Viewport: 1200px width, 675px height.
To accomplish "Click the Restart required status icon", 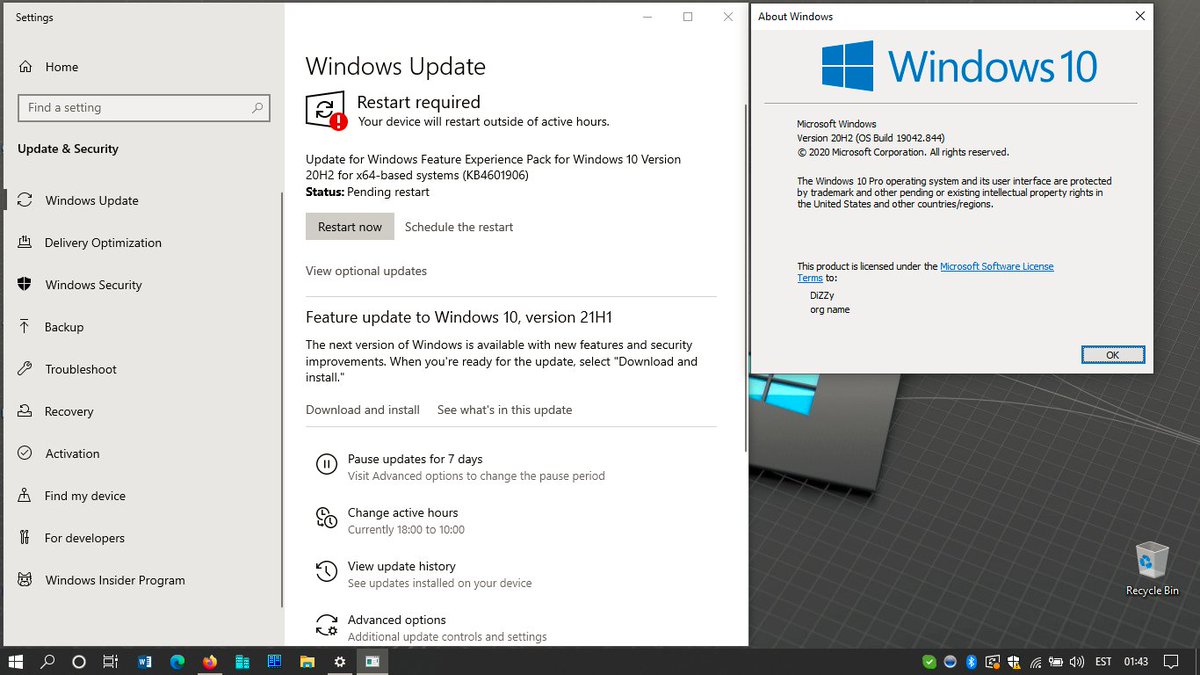I will 326,112.
